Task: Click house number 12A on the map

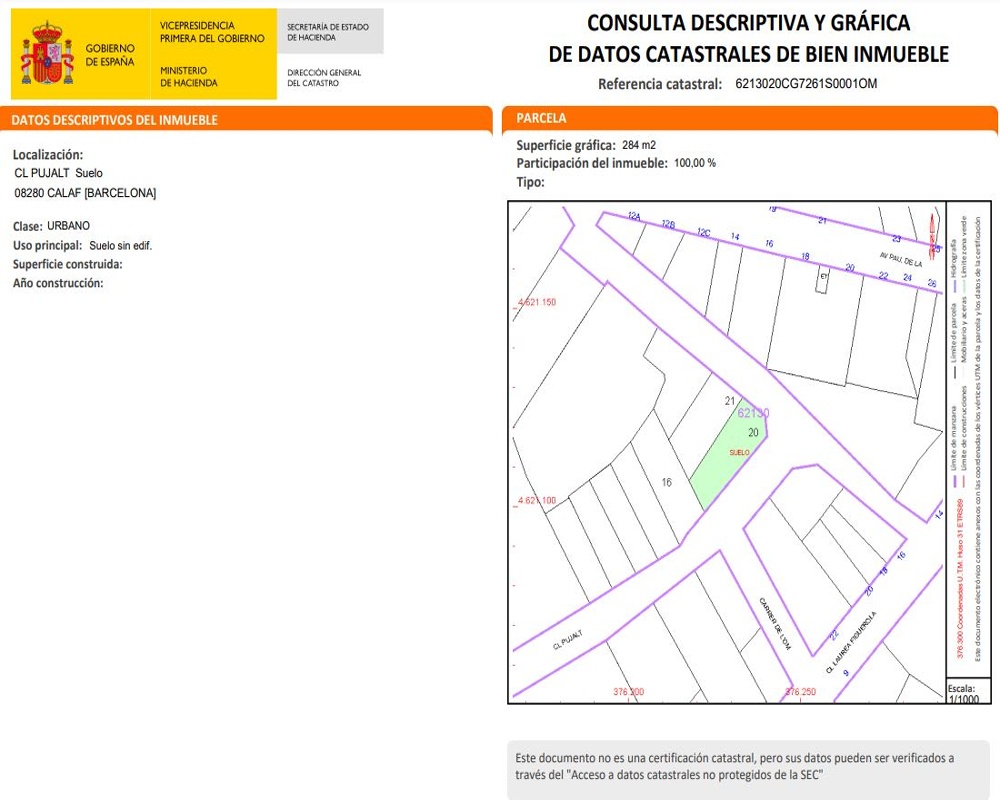Action: click(x=634, y=216)
